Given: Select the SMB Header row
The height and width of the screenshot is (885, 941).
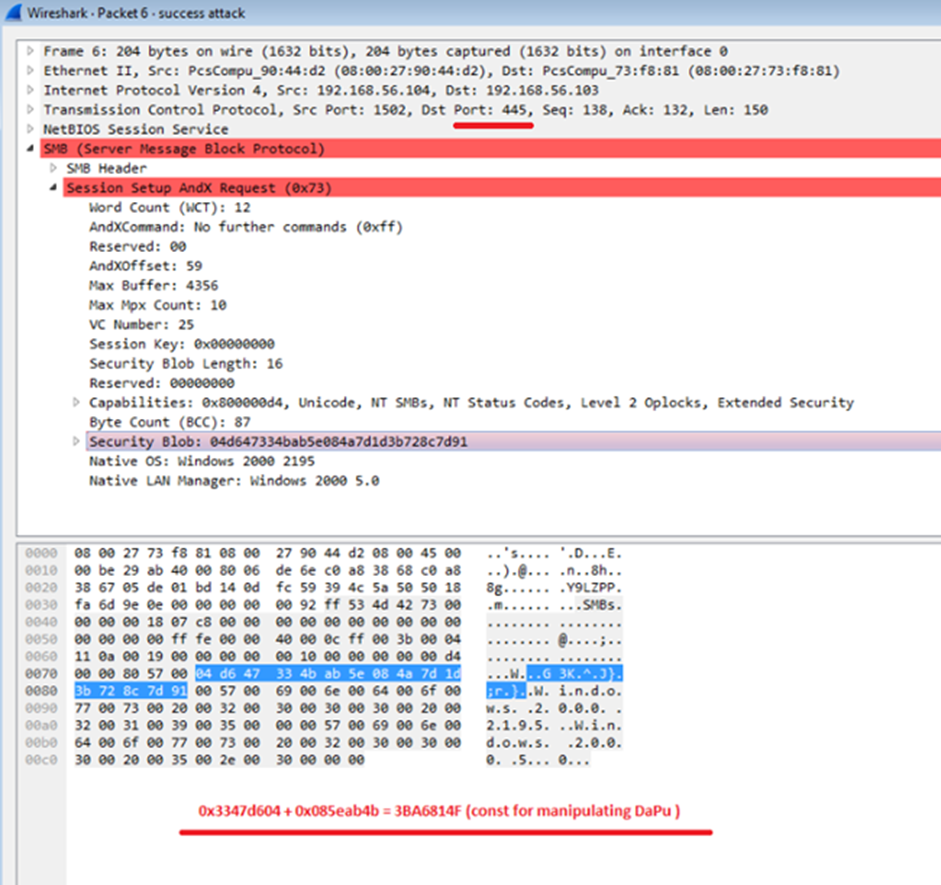Looking at the screenshot, I should (x=106, y=168).
